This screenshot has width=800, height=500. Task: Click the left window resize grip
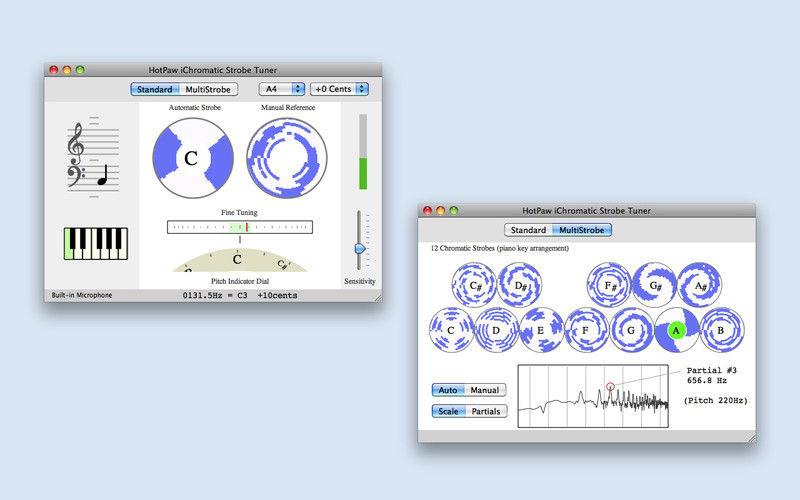(378, 297)
